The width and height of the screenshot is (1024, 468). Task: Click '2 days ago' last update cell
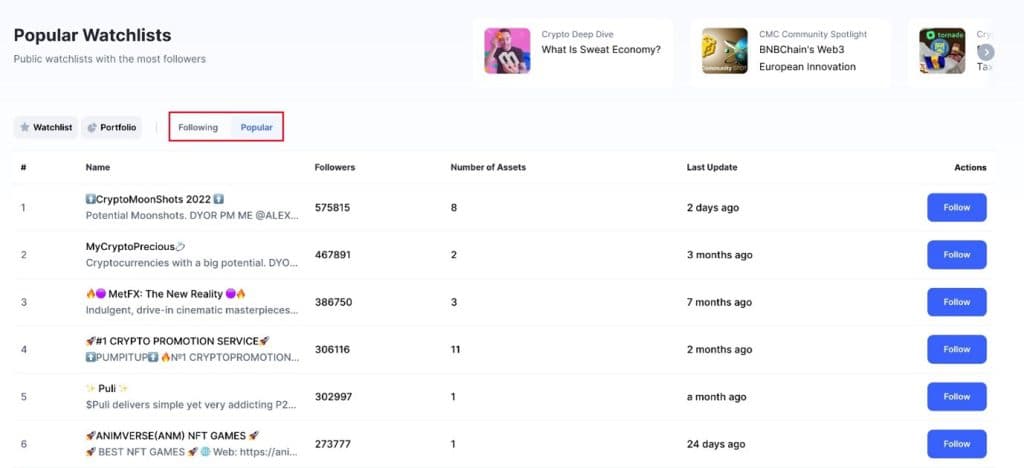[712, 208]
